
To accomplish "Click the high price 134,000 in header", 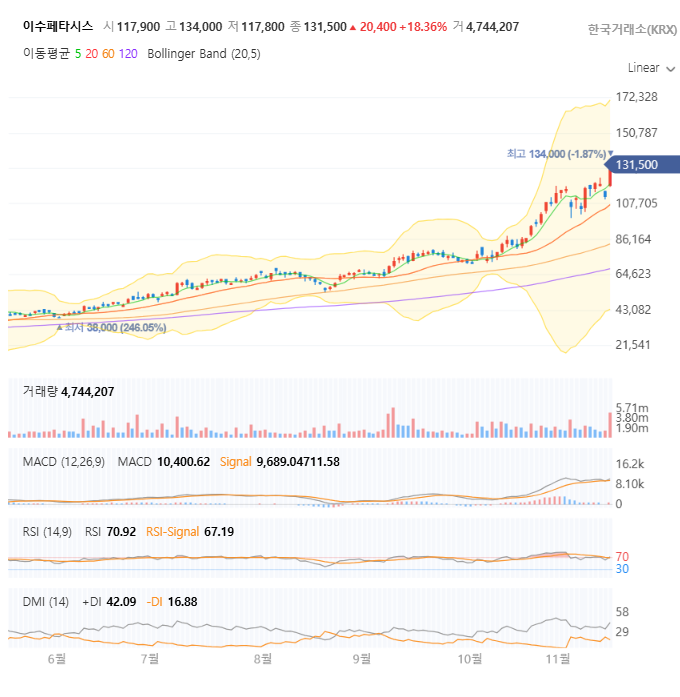I will click(200, 27).
